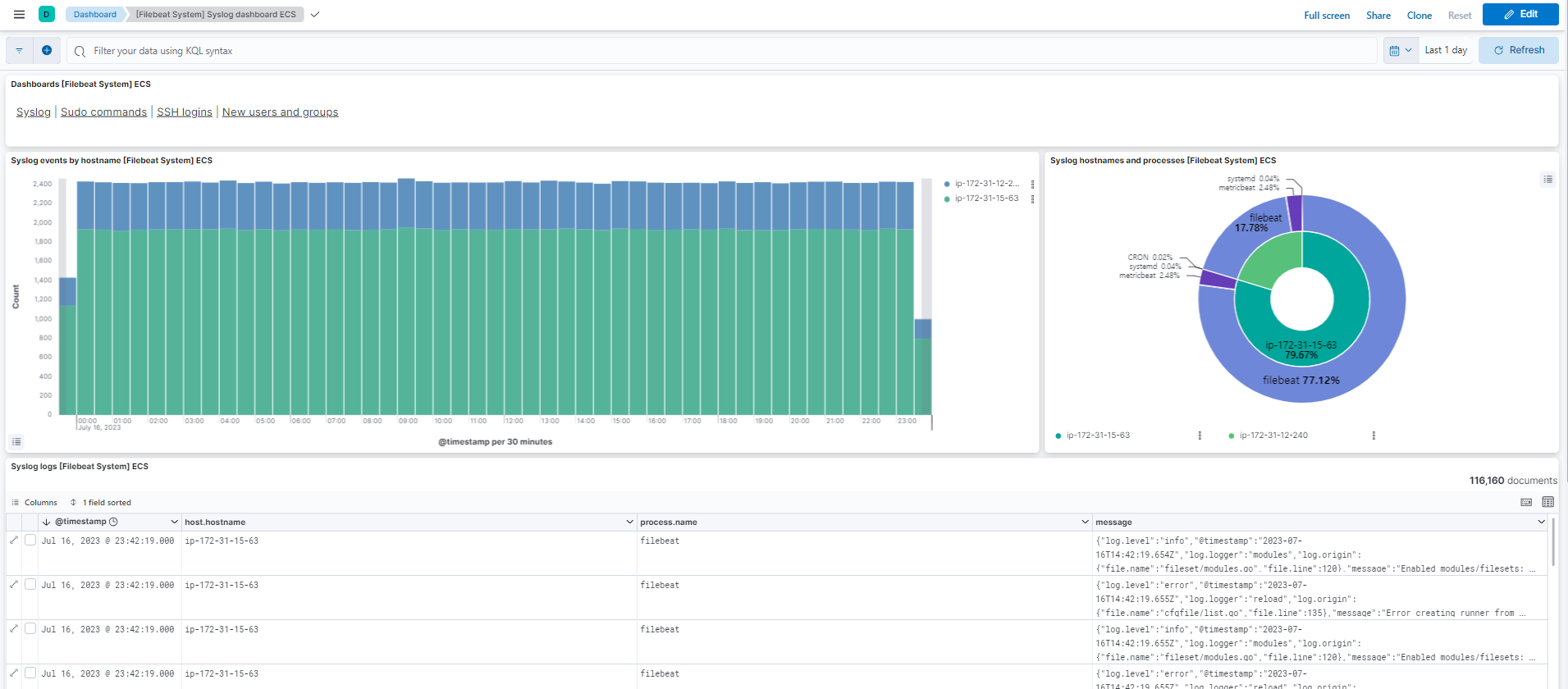Image resolution: width=1568 pixels, height=689 pixels.
Task: Focus the KQL filter input field
Action: tap(722, 50)
